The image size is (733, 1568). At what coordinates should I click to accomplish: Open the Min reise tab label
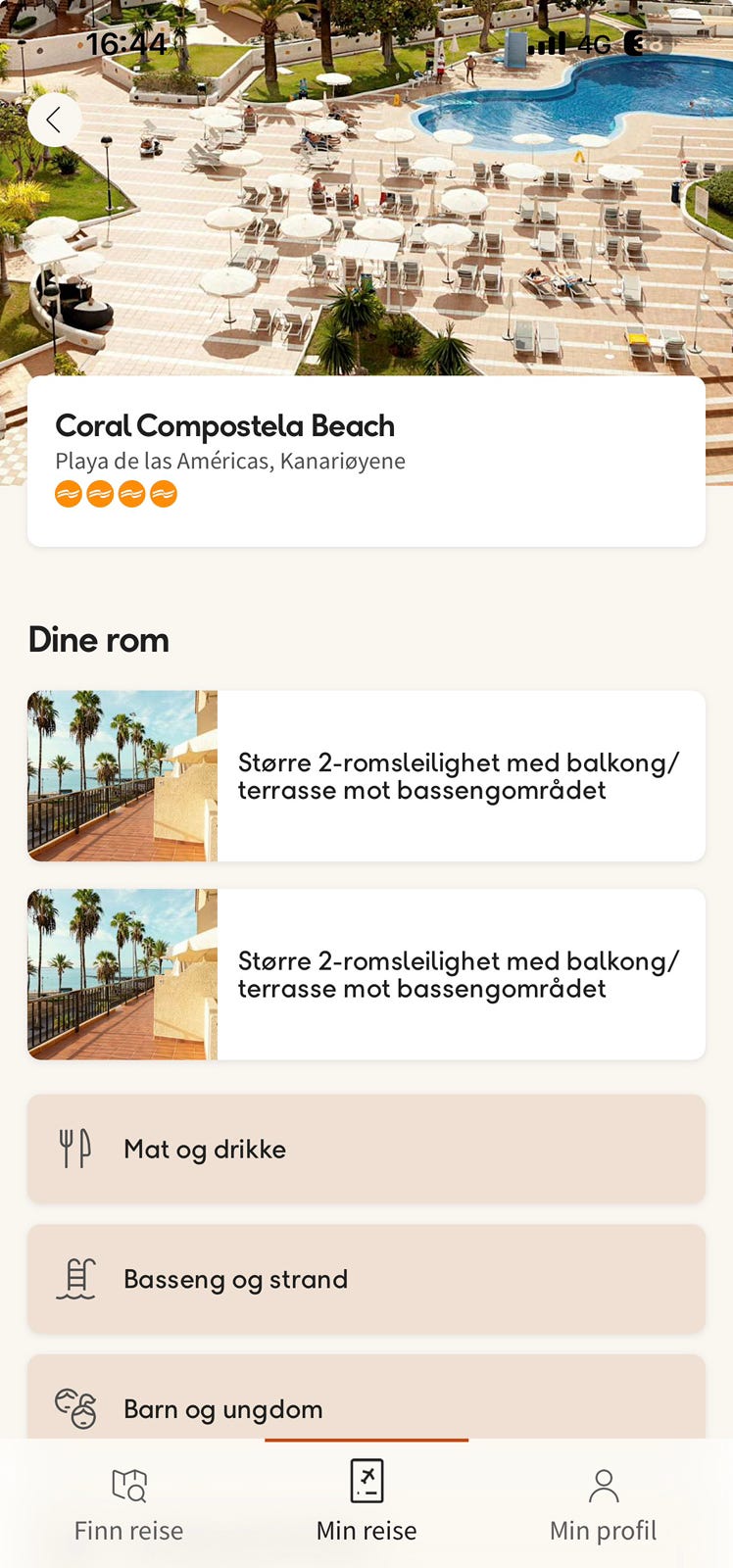[366, 1531]
